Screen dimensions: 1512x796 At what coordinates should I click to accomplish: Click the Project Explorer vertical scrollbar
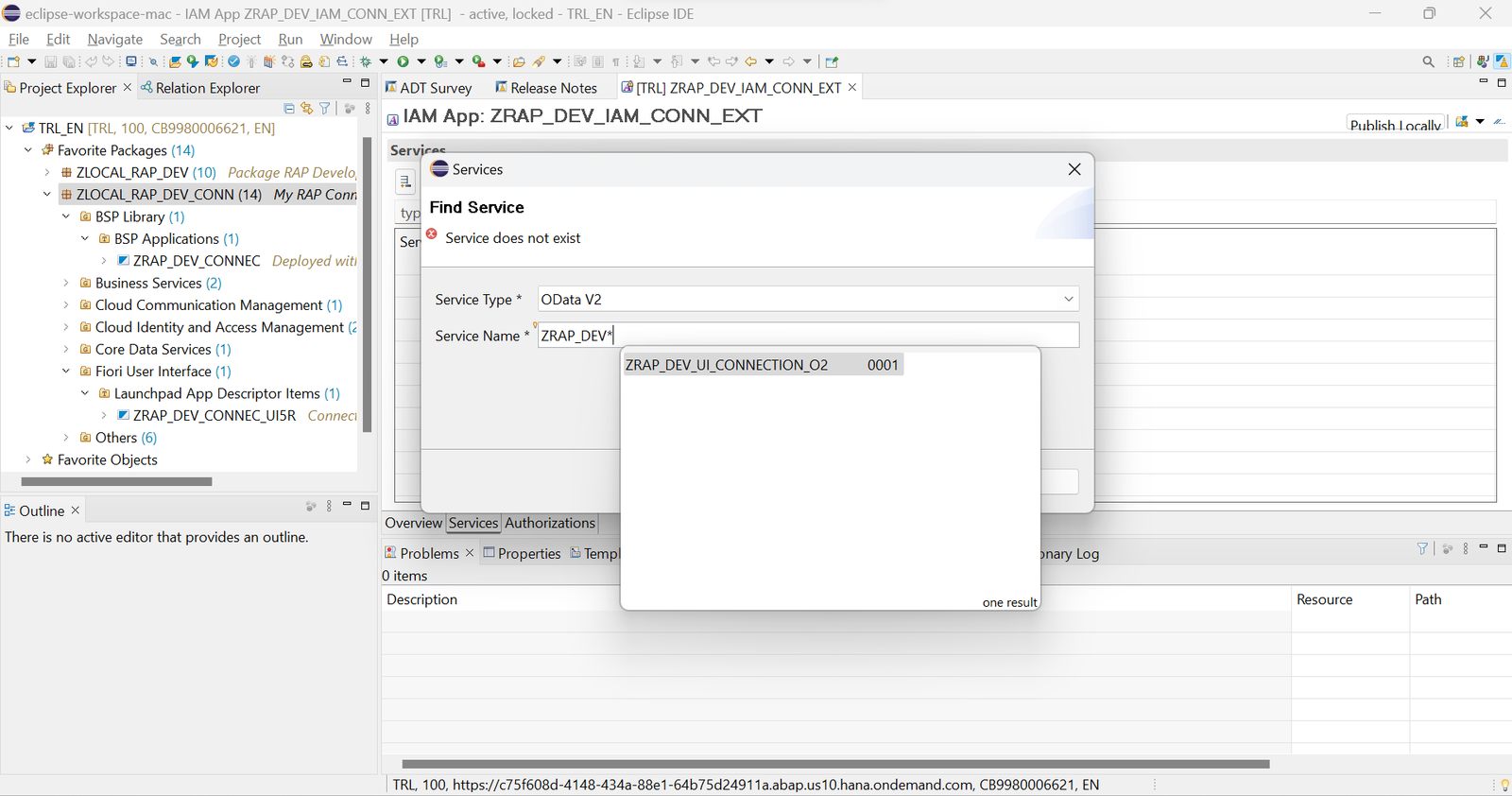368,284
